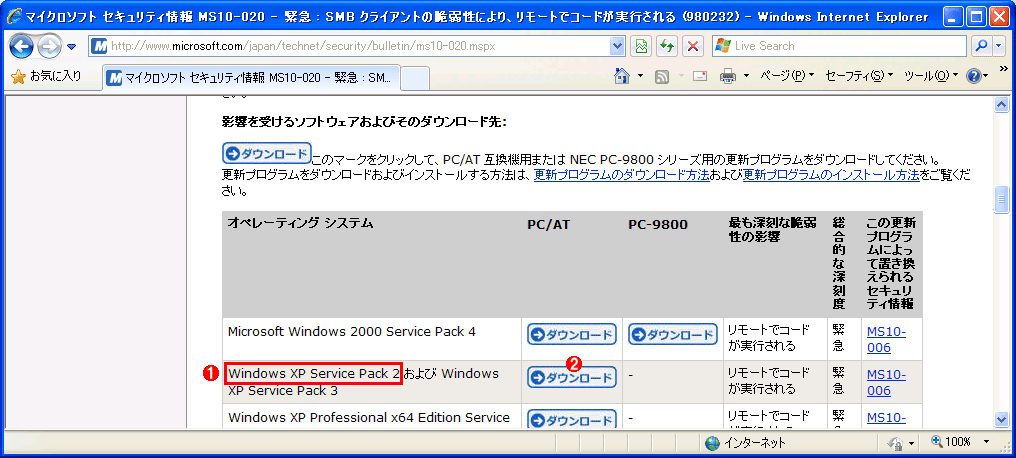Click the RSS feeds icon

click(x=662, y=76)
